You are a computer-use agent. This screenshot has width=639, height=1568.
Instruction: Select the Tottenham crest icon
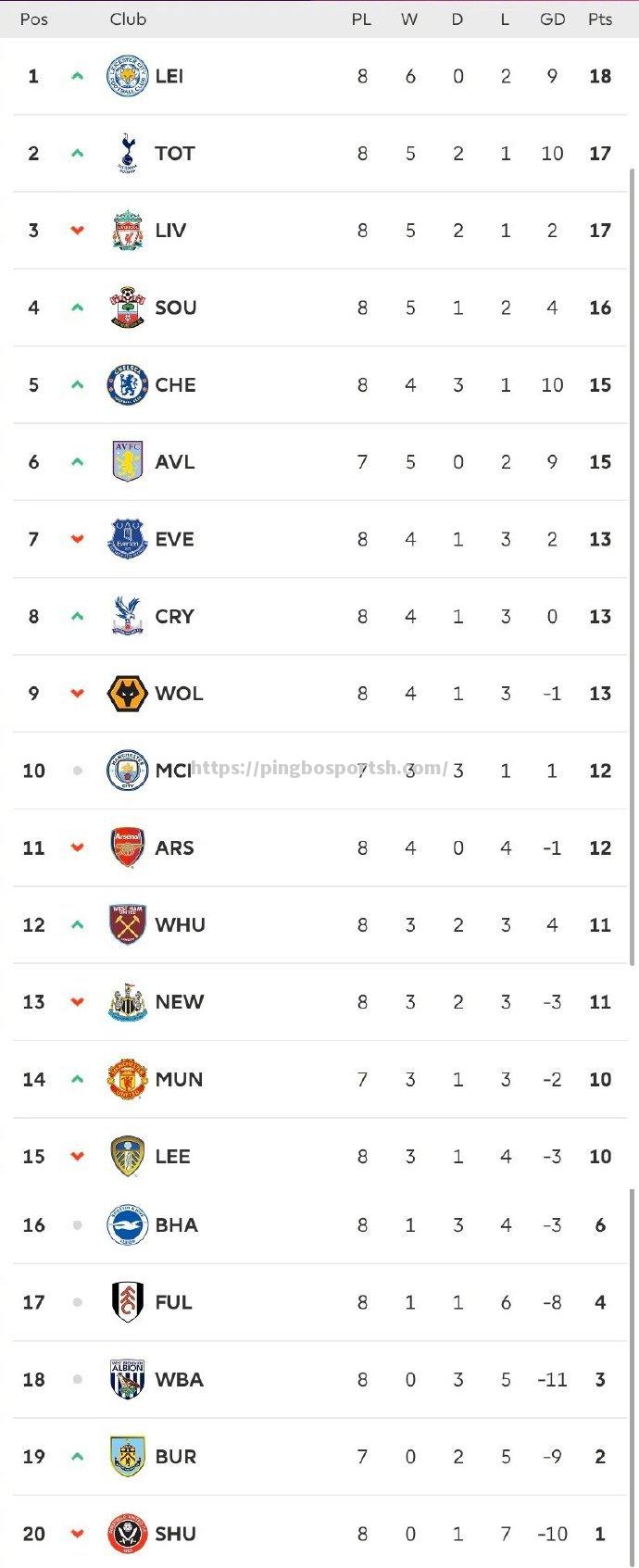coord(127,153)
